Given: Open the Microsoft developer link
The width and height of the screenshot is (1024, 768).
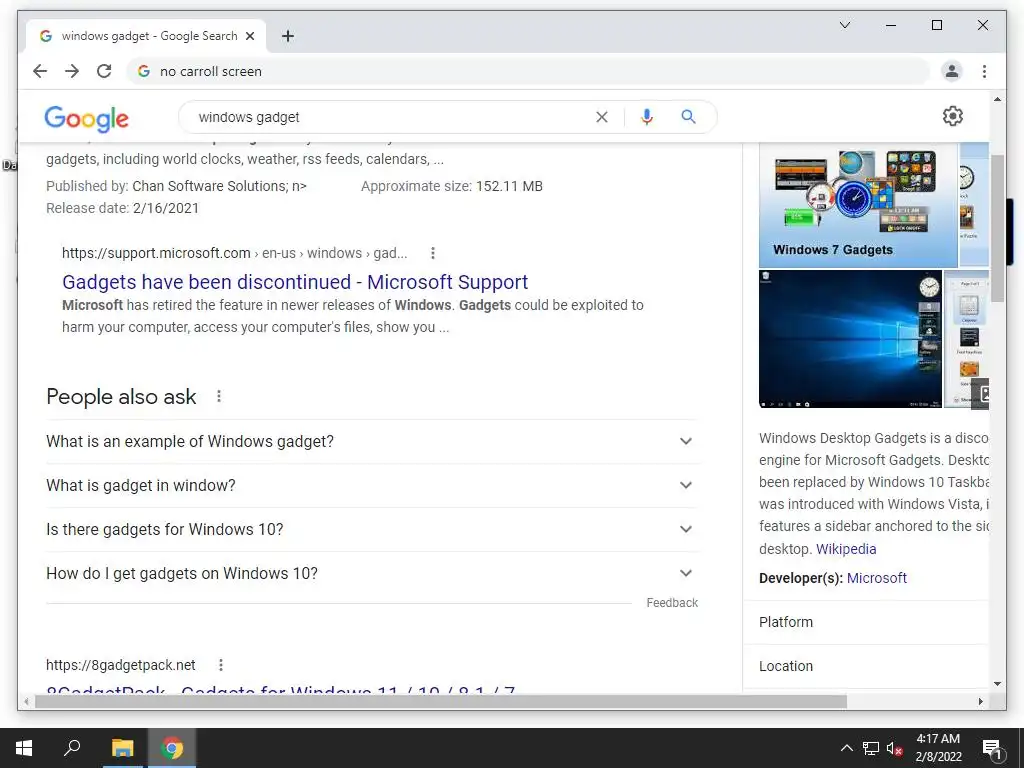Looking at the screenshot, I should (876, 578).
